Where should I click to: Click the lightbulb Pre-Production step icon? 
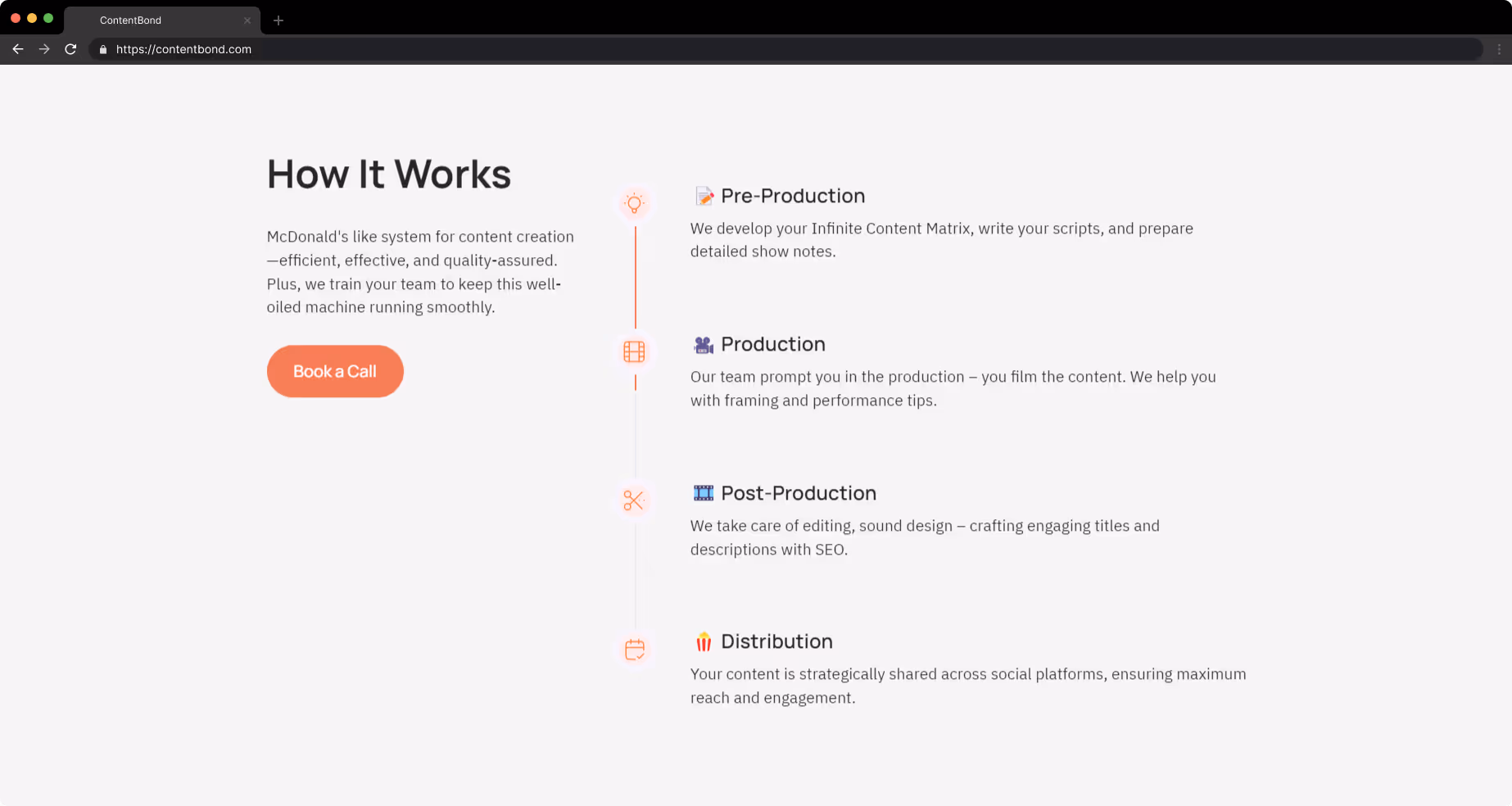tap(634, 203)
